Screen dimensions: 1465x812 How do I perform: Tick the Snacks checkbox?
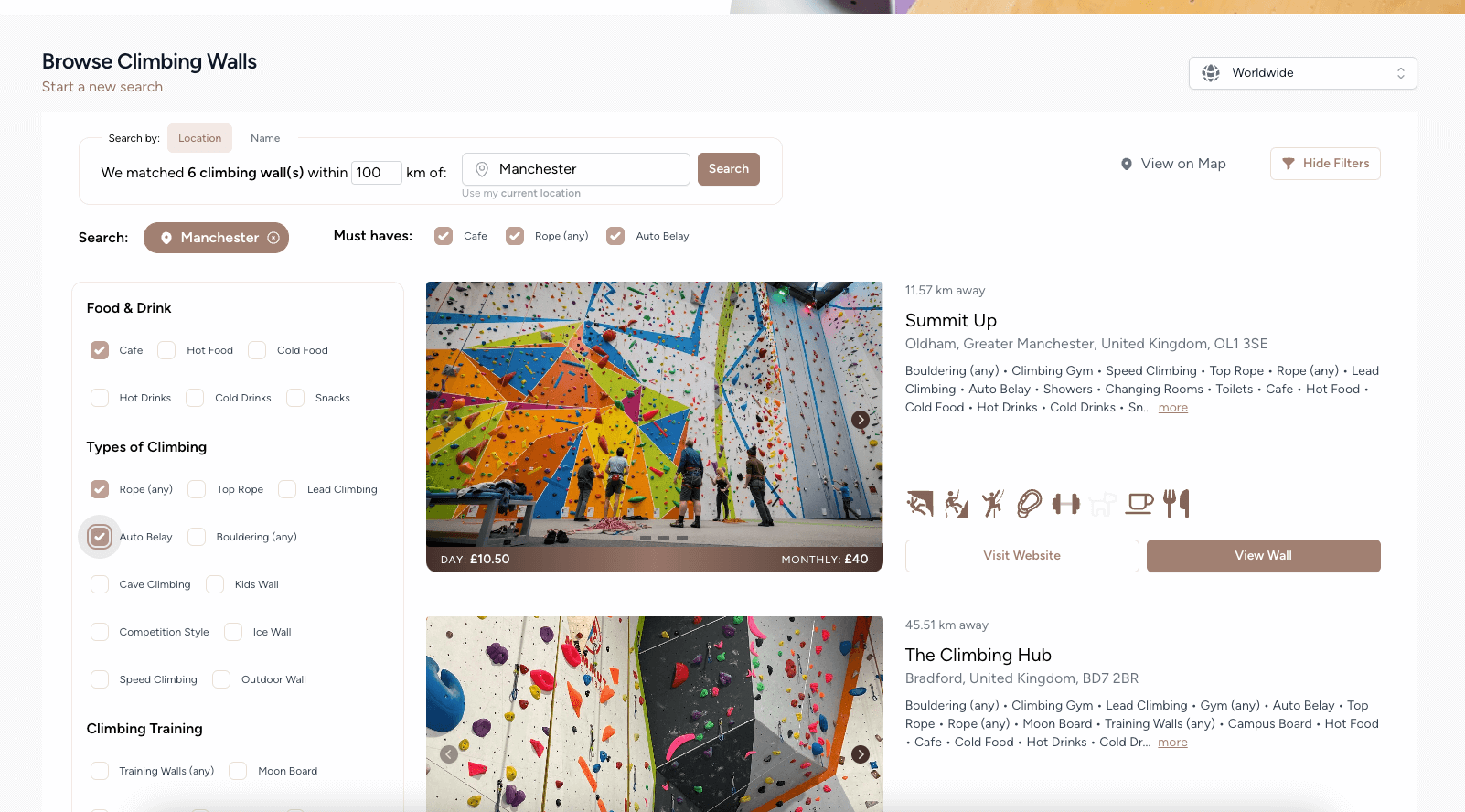click(295, 398)
